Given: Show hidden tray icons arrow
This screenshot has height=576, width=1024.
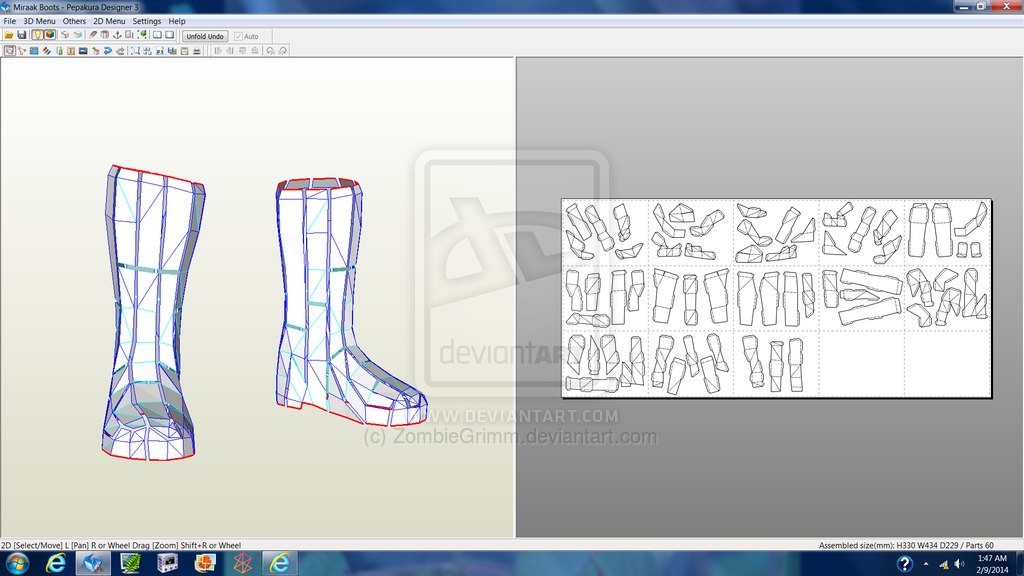Looking at the screenshot, I should (926, 564).
